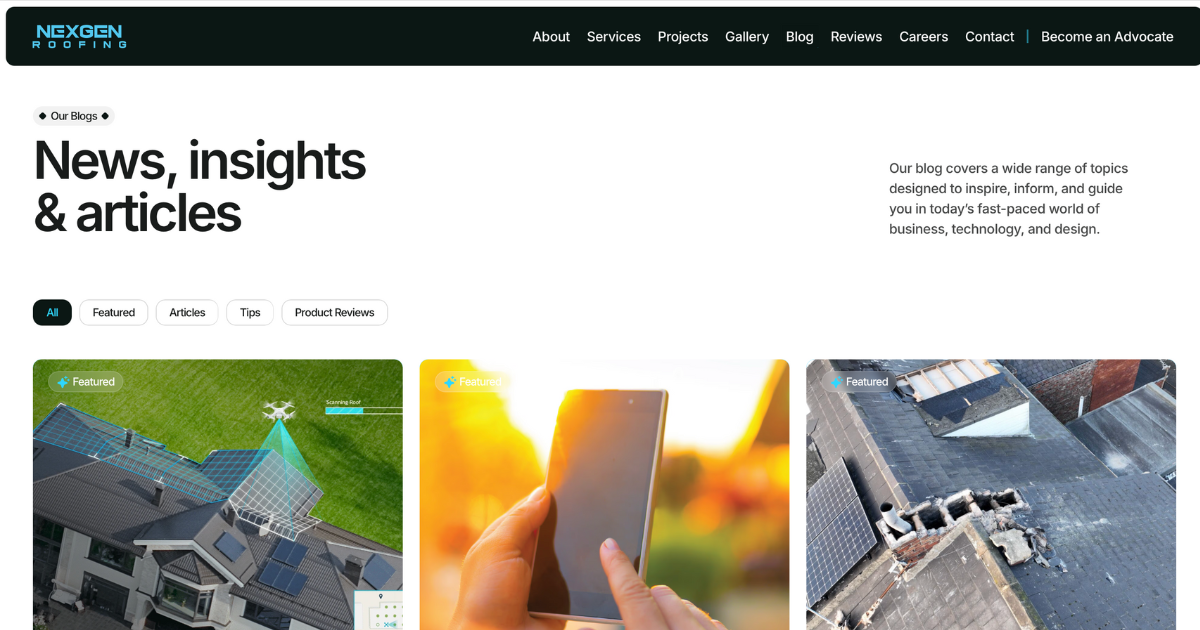Filter posts by Product Reviews

(x=334, y=313)
